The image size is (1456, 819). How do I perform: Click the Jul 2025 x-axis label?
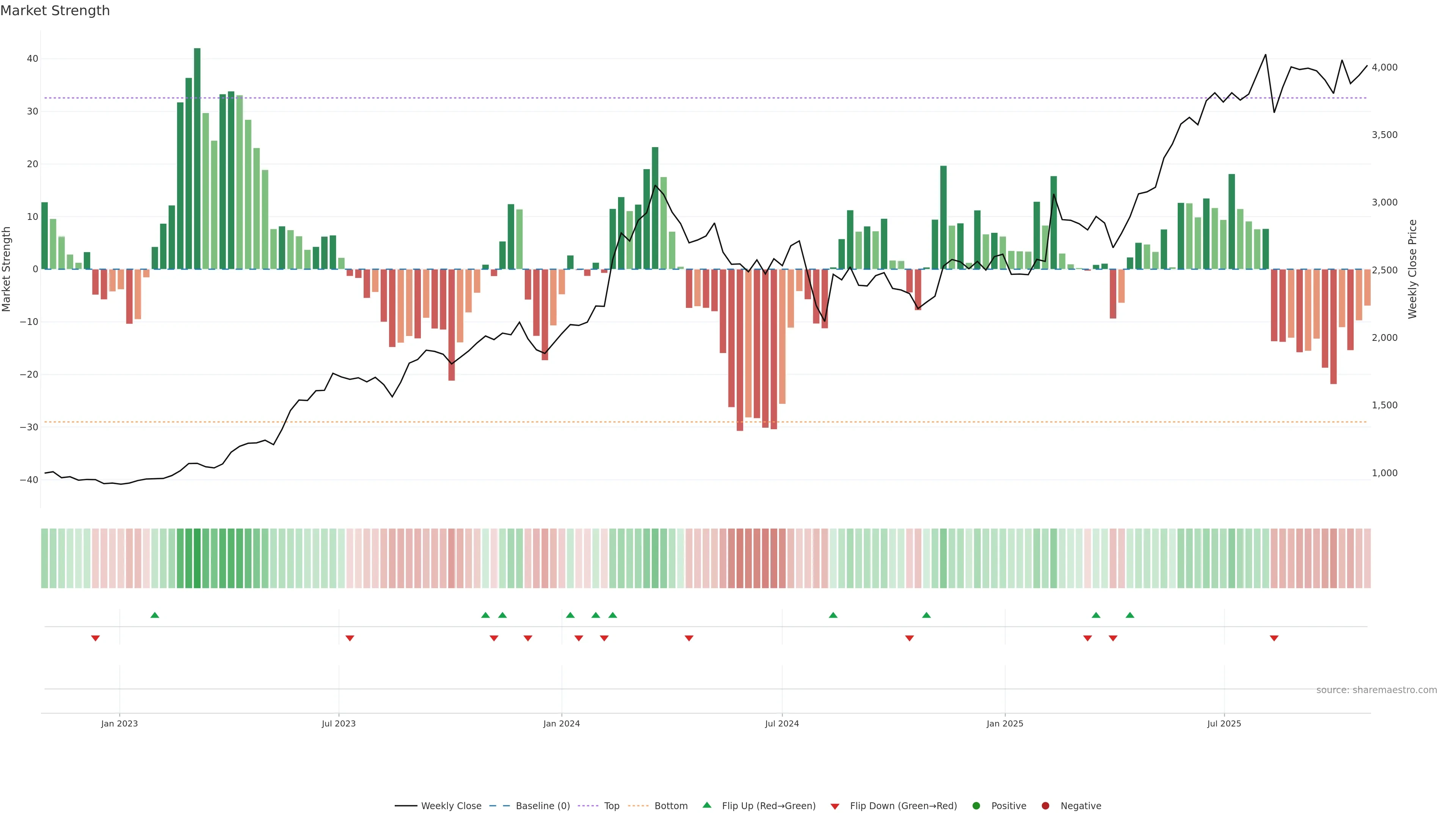1224,723
